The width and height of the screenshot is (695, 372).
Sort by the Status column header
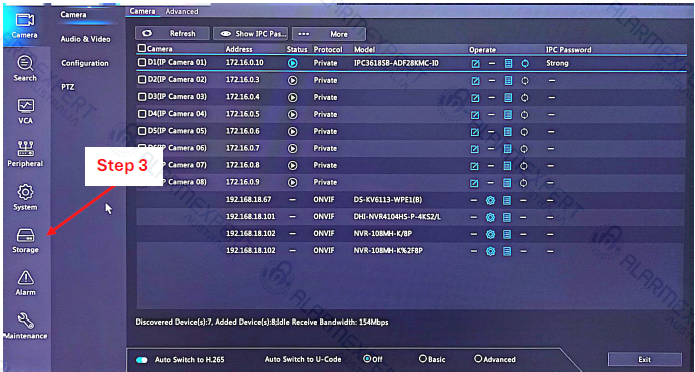(x=297, y=50)
